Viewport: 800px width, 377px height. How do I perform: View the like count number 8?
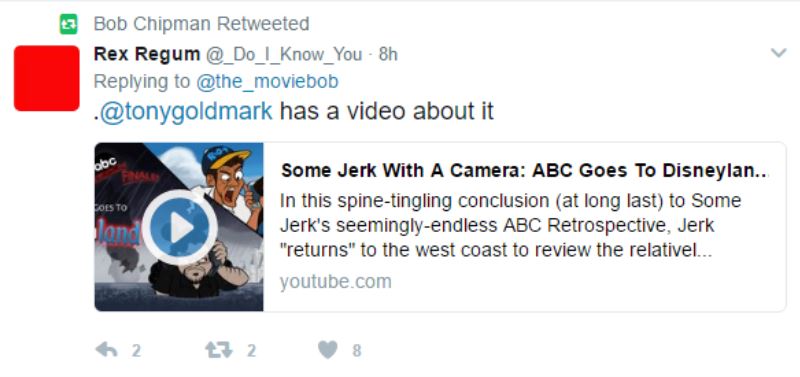coord(357,351)
